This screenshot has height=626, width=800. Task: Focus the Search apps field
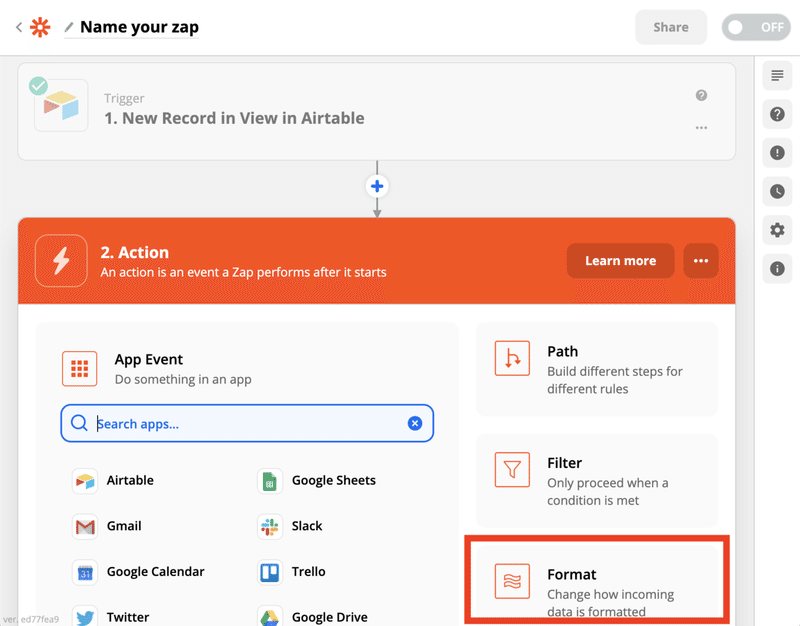[x=247, y=423]
